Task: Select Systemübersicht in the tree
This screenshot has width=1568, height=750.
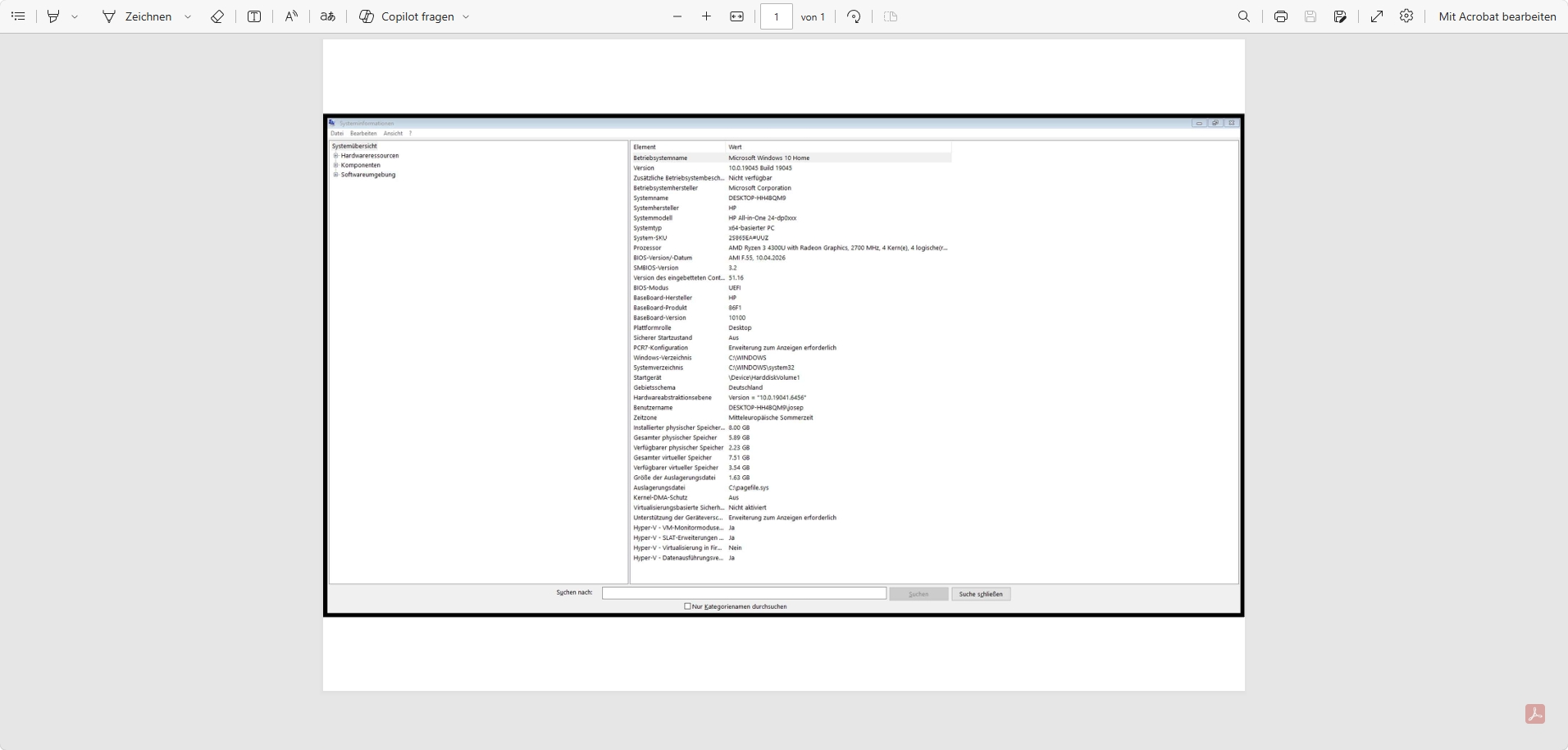Action: click(x=354, y=146)
